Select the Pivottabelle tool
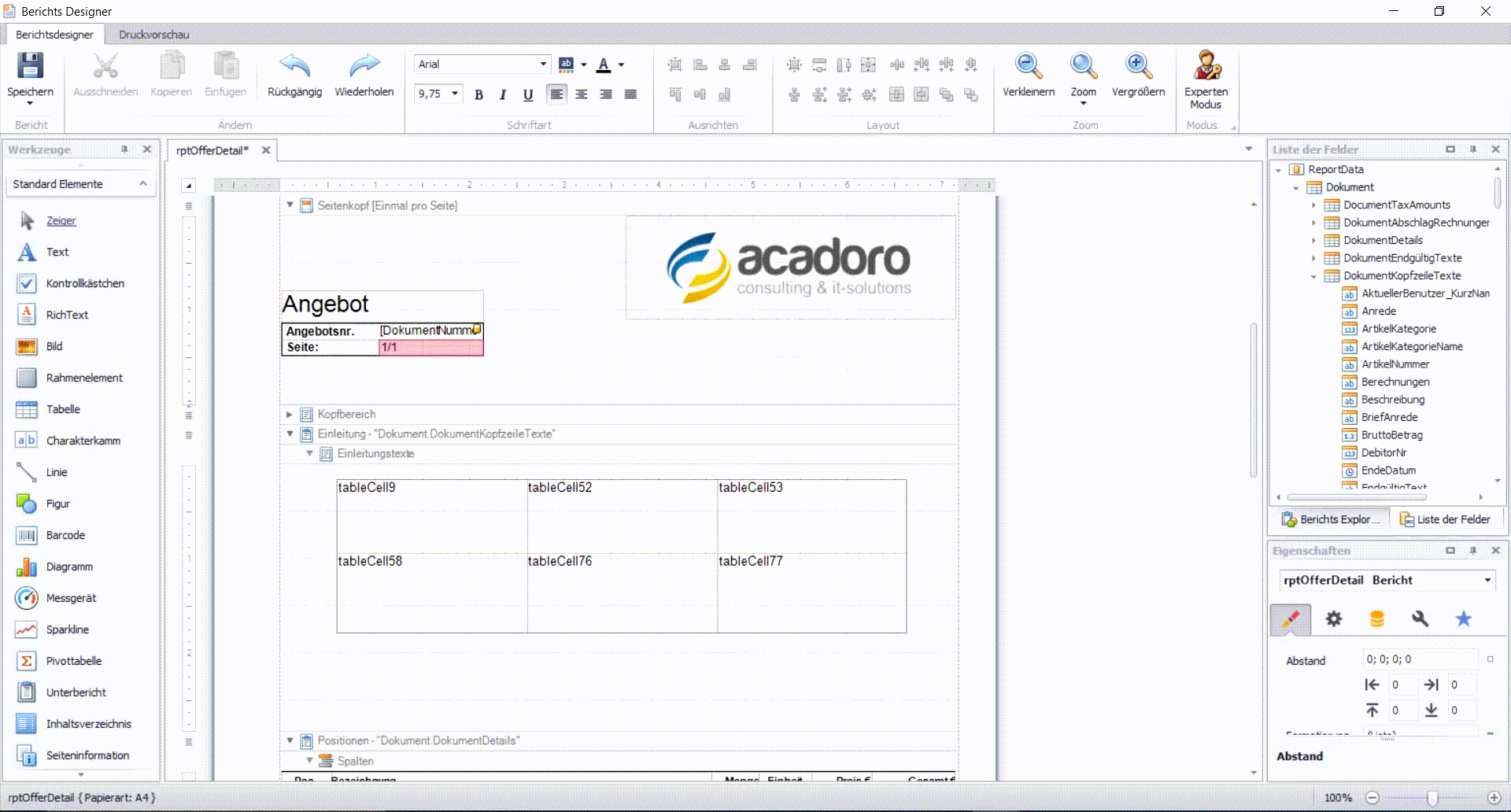 tap(73, 661)
